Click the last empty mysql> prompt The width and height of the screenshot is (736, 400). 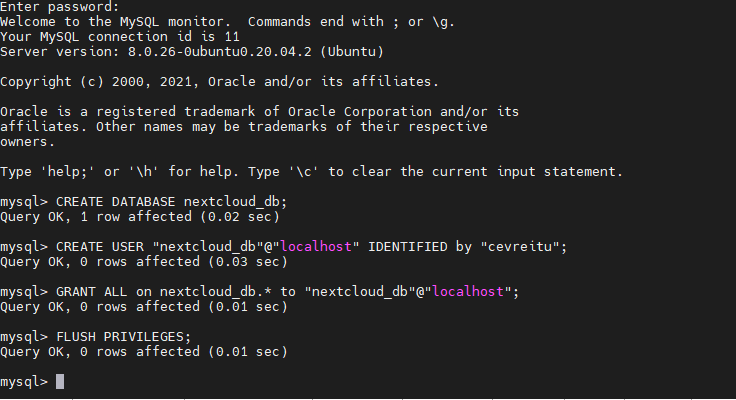tap(24, 382)
